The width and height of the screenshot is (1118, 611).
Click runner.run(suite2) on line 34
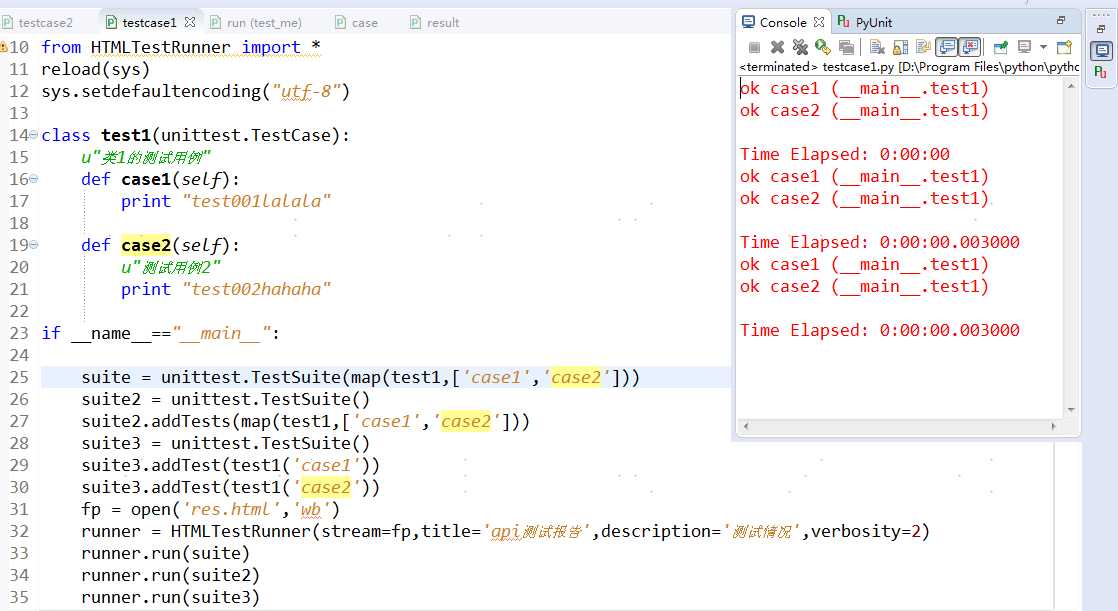[x=170, y=575]
